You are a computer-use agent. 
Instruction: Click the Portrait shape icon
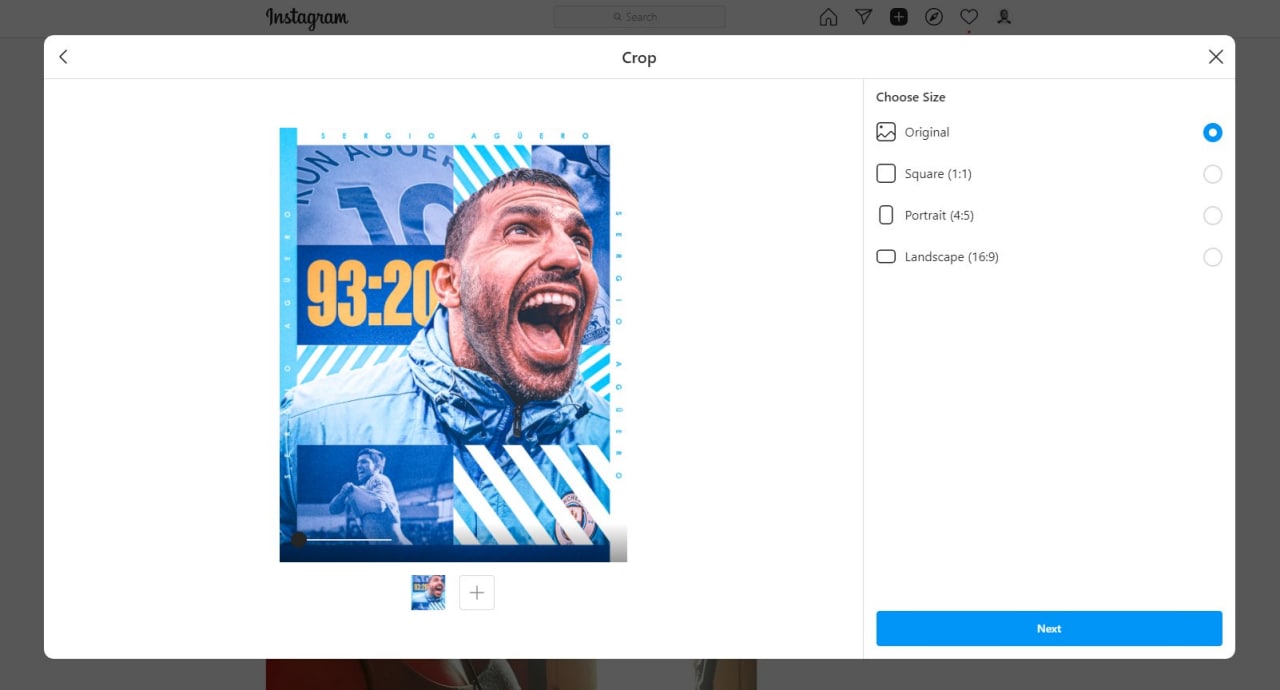tap(886, 215)
